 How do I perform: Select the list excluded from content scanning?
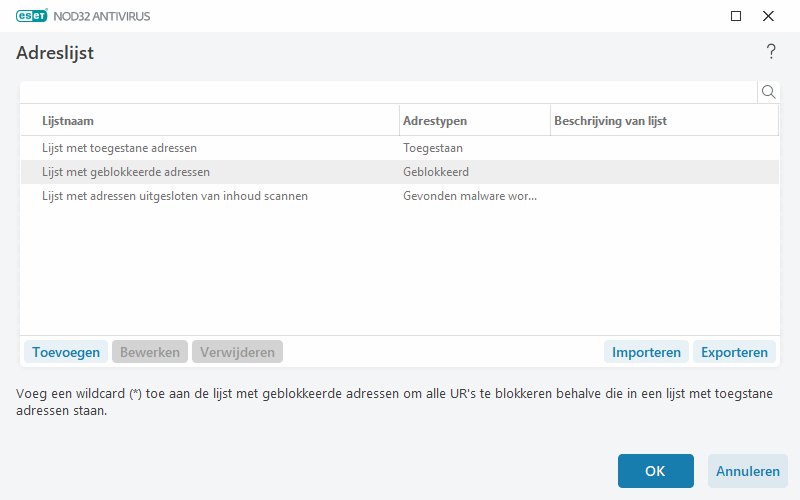coord(174,196)
